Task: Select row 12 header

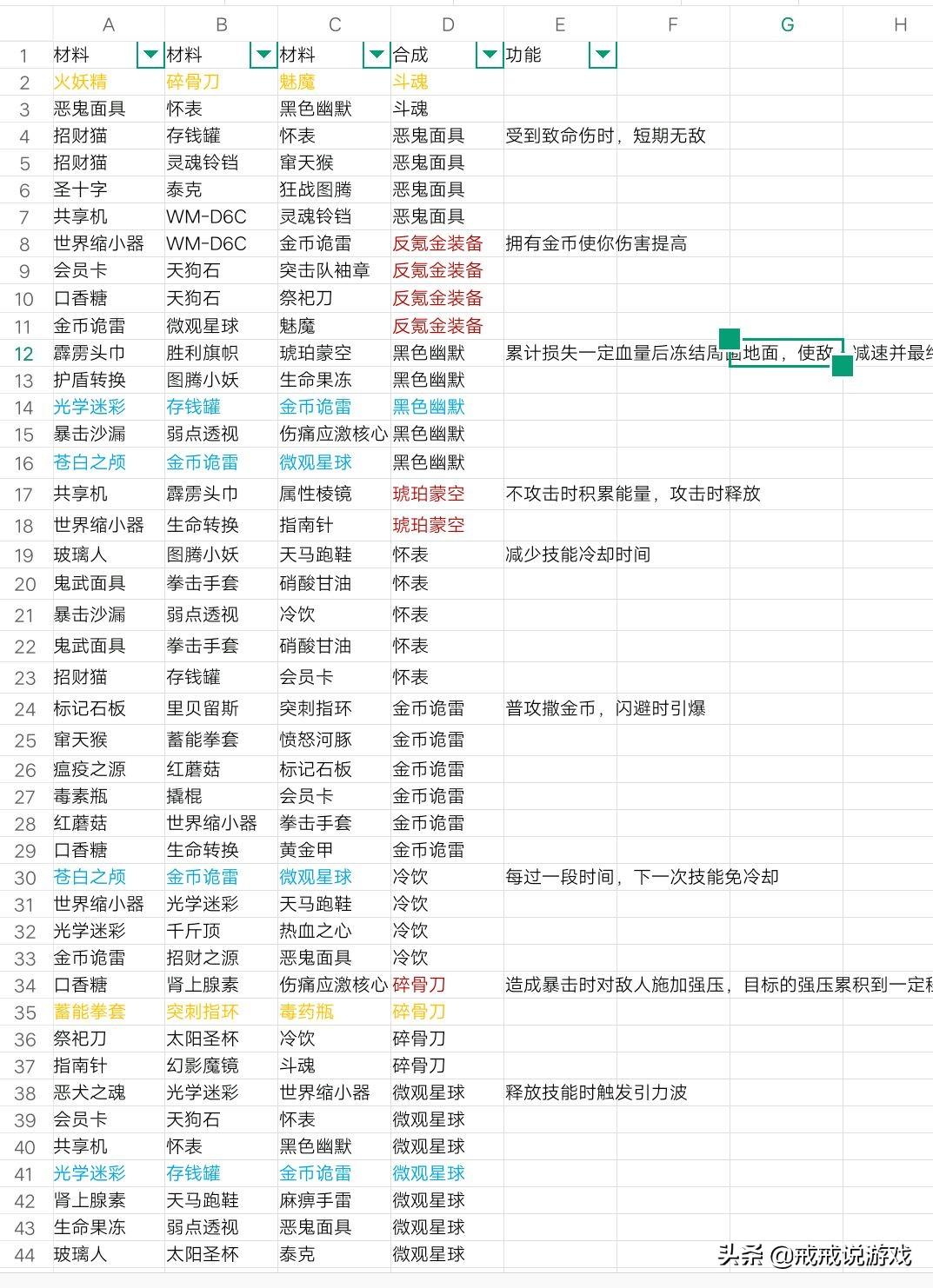Action: coord(24,354)
